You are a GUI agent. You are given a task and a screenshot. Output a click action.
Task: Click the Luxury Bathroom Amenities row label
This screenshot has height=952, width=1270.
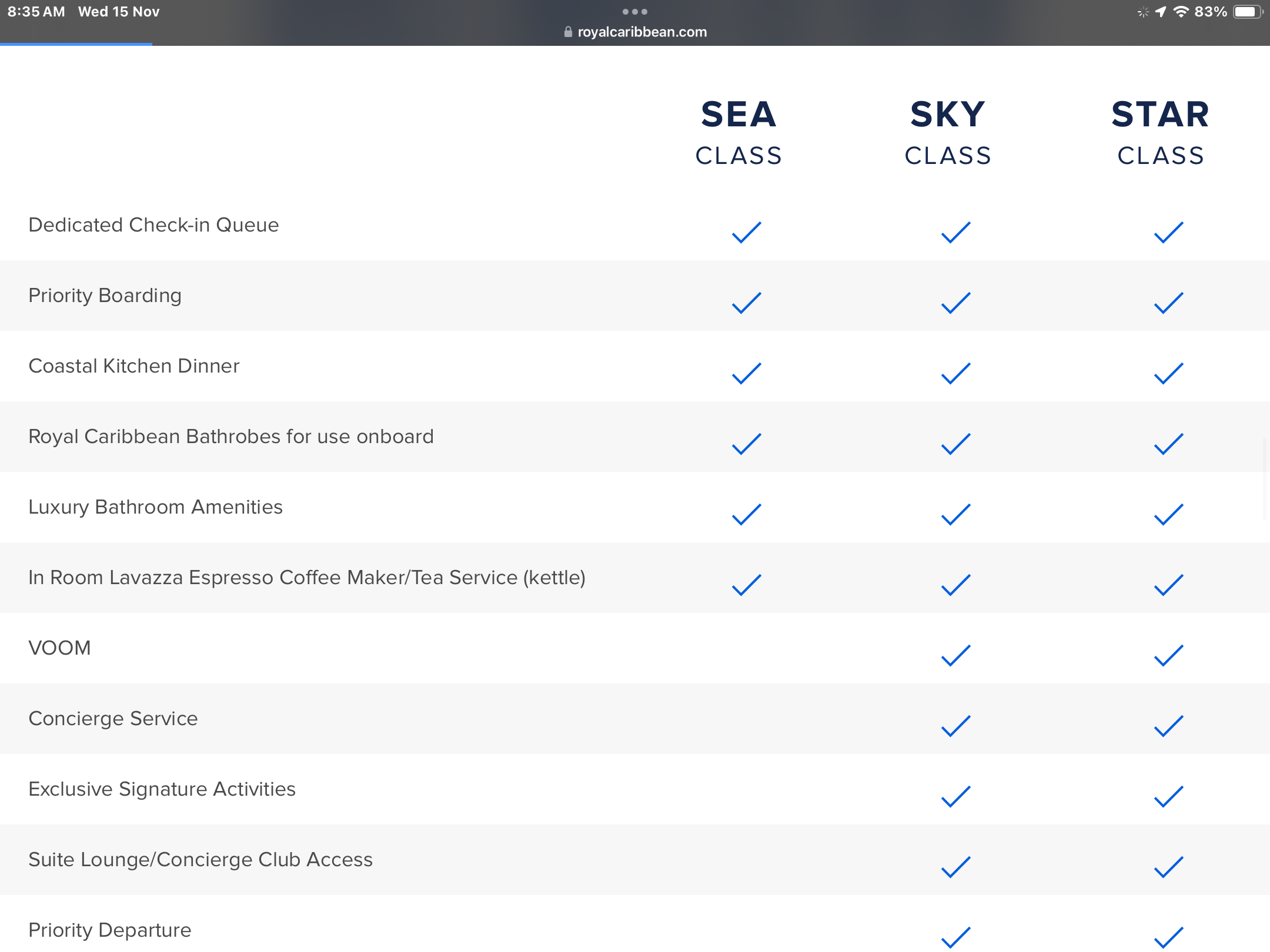coord(155,507)
